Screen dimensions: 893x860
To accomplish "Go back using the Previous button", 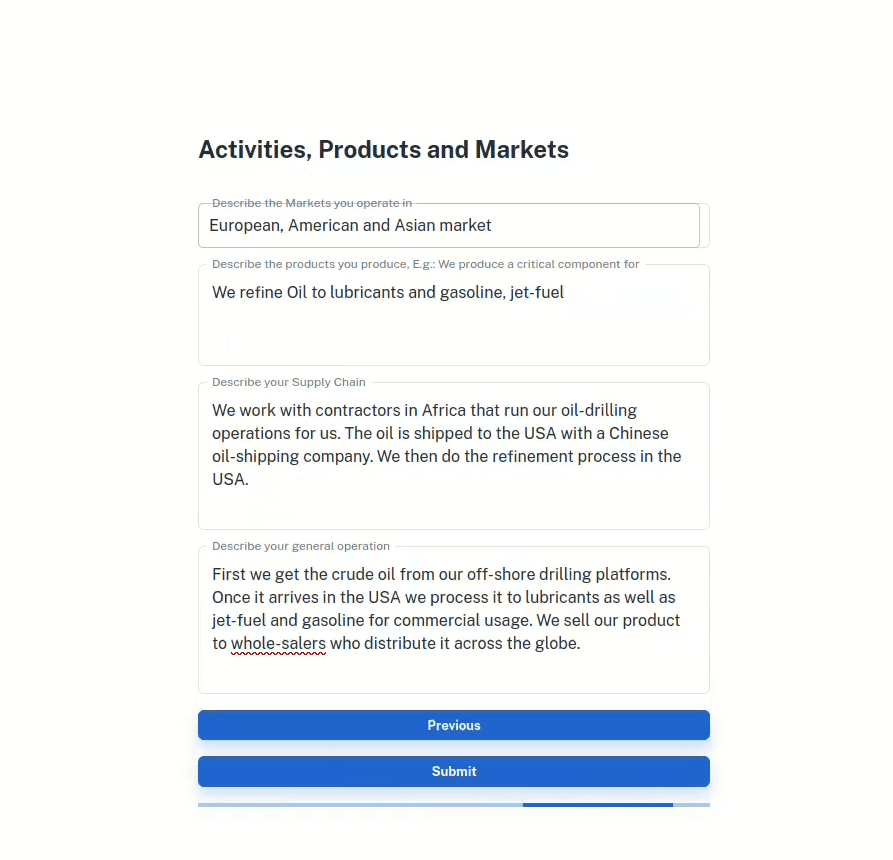I will (453, 725).
